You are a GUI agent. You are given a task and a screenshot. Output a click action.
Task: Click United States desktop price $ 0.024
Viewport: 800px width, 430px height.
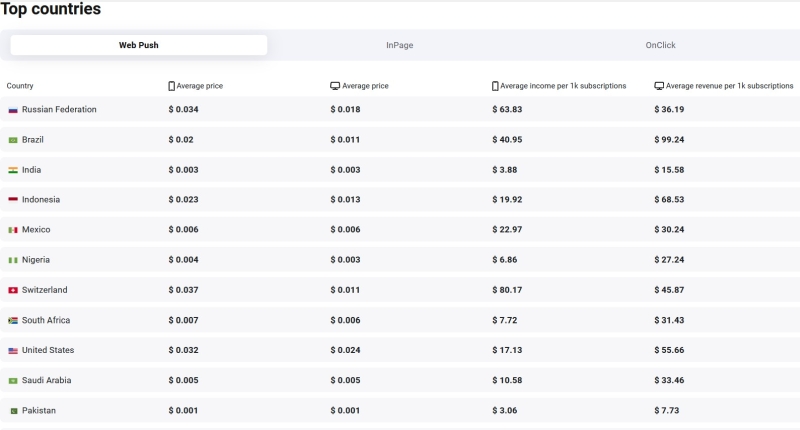tap(345, 350)
